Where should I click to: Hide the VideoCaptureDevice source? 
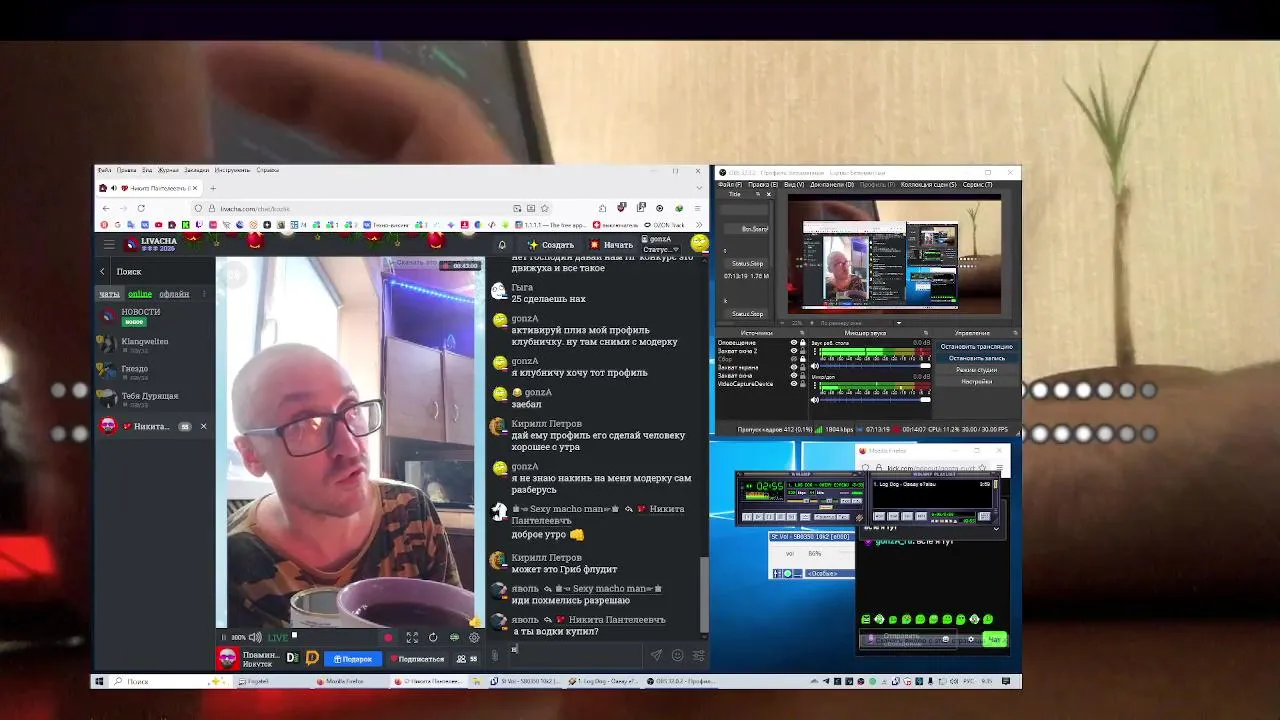pos(794,383)
